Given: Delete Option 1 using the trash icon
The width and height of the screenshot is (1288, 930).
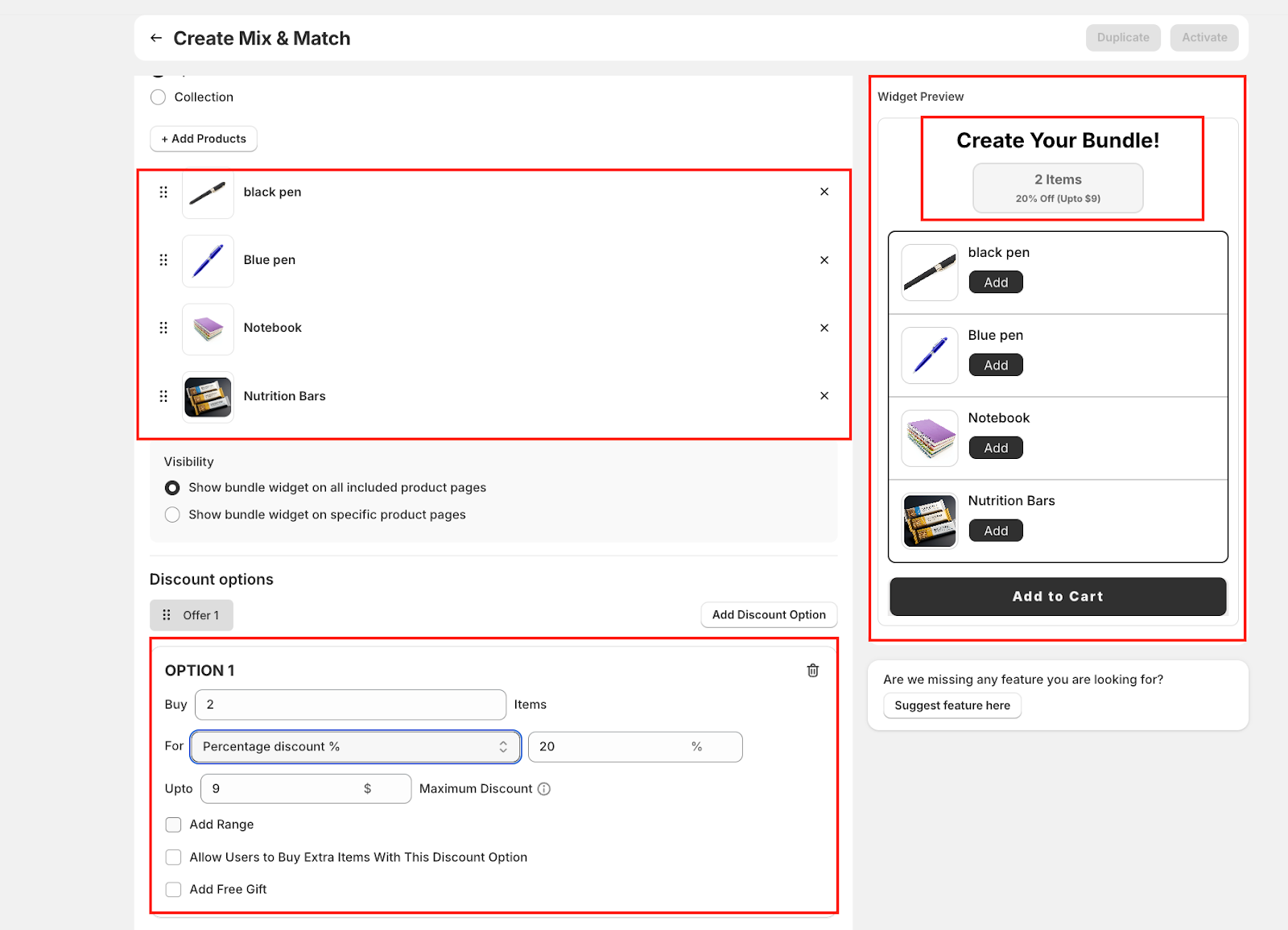Looking at the screenshot, I should pos(813,671).
